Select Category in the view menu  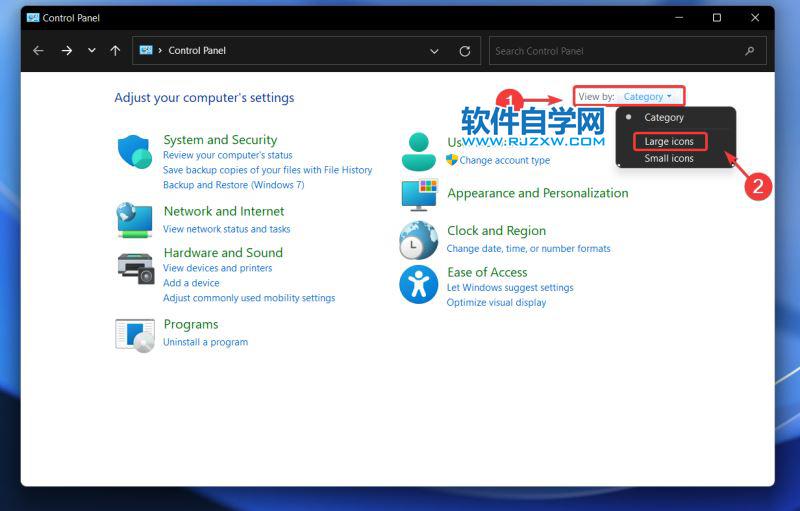point(663,117)
